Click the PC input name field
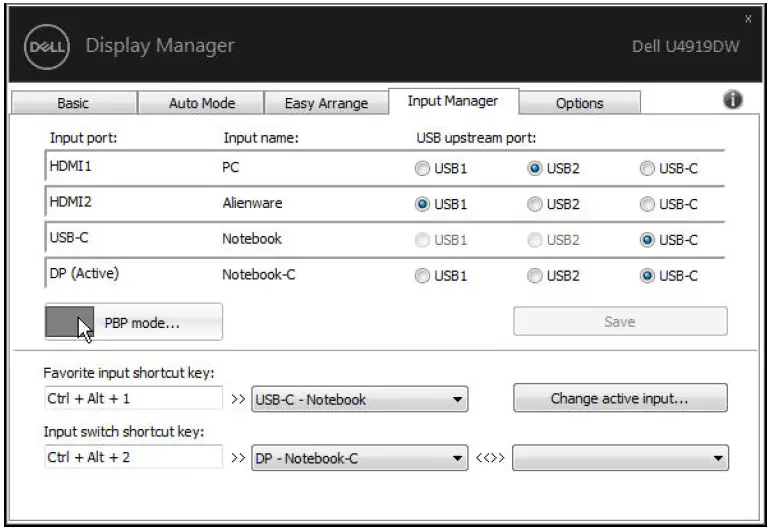 (231, 168)
